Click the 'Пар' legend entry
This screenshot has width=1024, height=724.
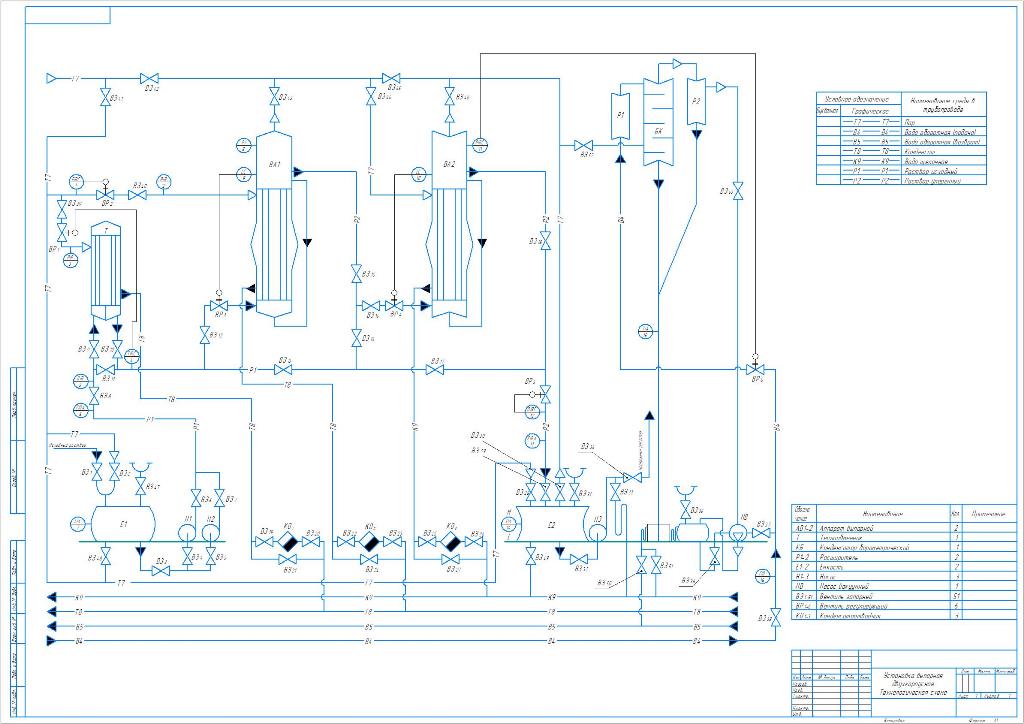tap(910, 122)
